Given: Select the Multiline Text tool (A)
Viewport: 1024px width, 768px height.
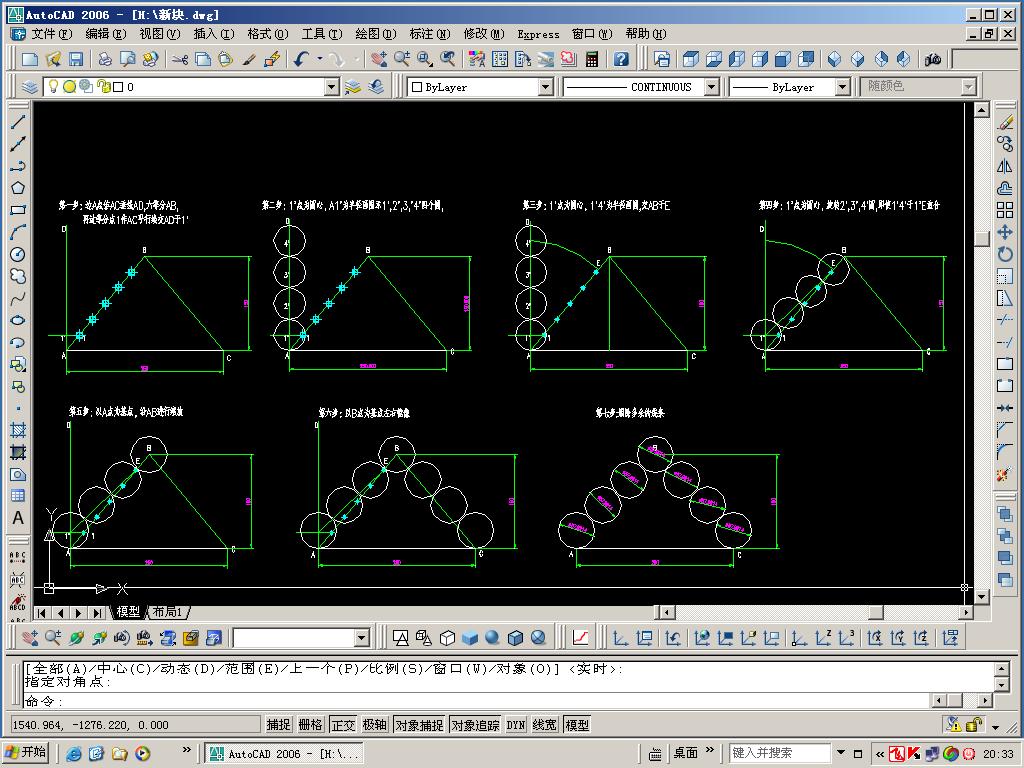Looking at the screenshot, I should pos(18,518).
